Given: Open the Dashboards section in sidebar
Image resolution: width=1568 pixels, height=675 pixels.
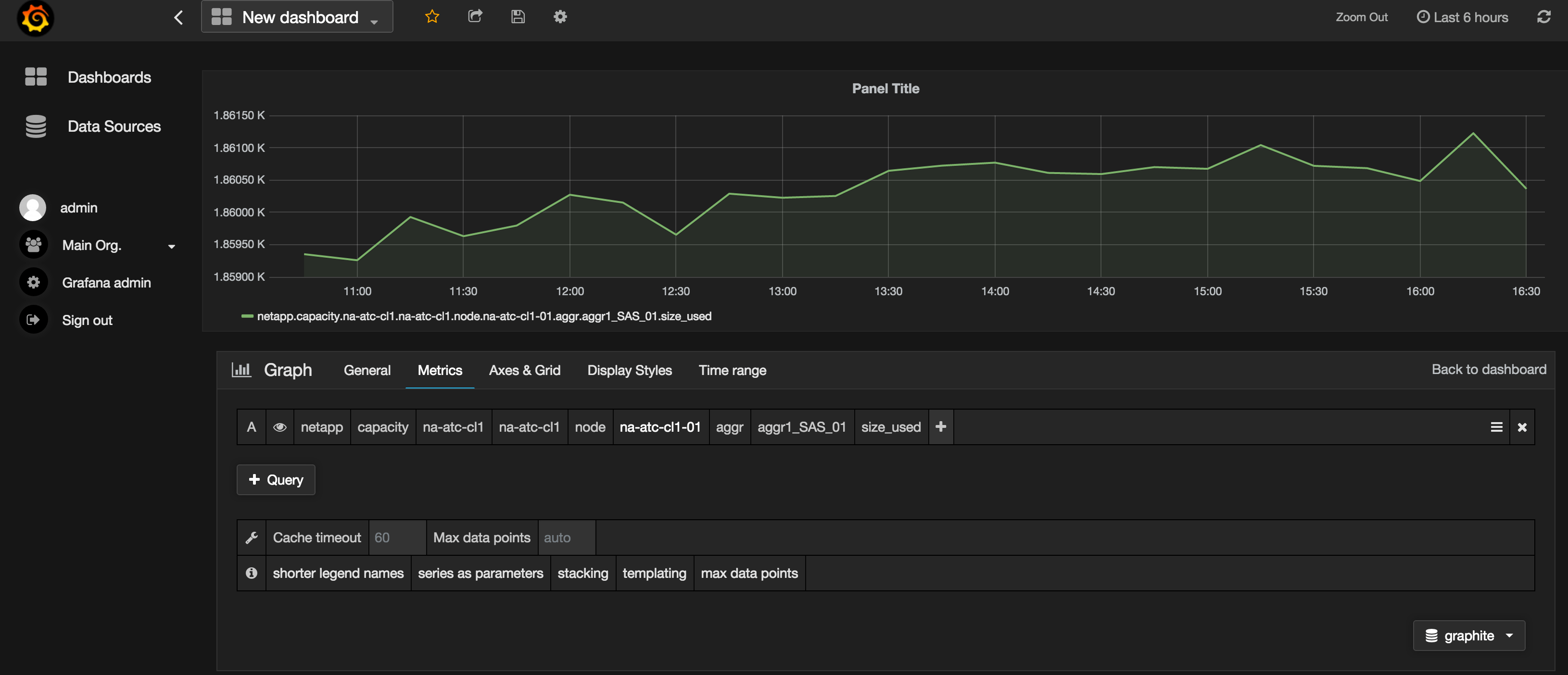Looking at the screenshot, I should (x=110, y=77).
